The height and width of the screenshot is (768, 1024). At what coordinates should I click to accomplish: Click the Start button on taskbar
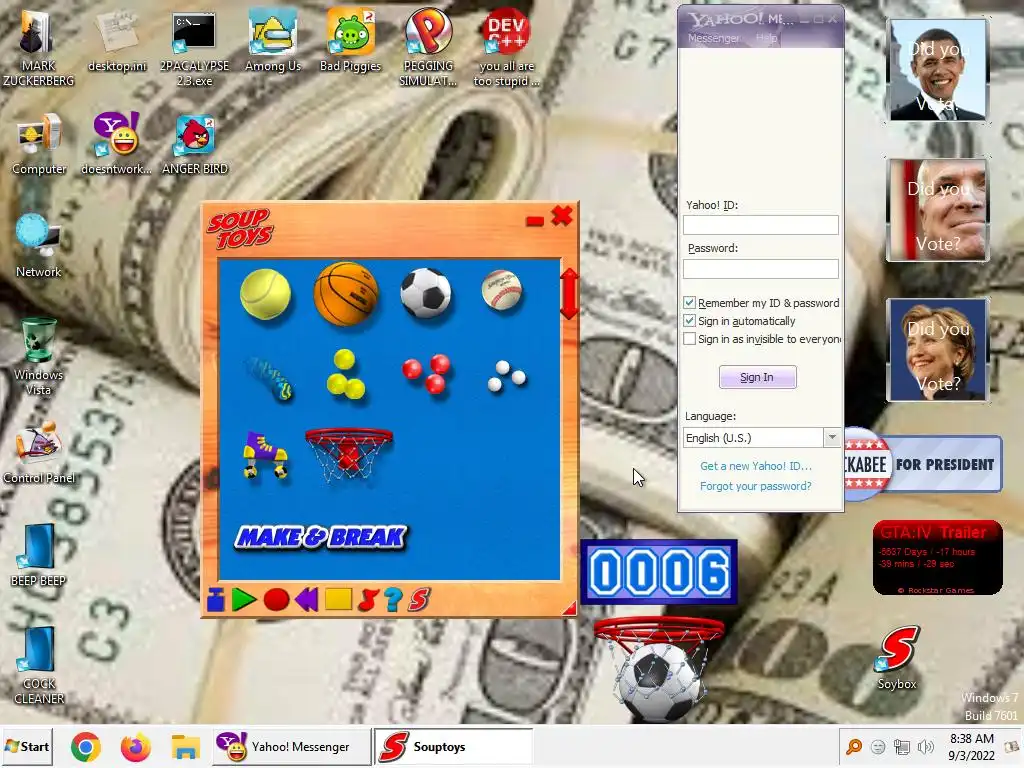click(x=27, y=746)
